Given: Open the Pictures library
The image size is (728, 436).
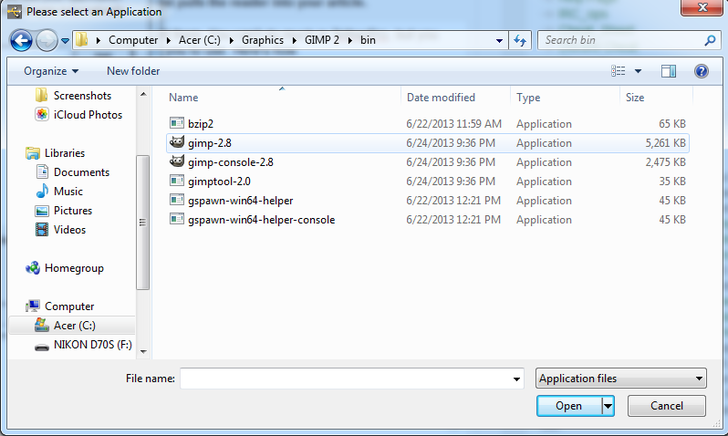Looking at the screenshot, I should pos(64,210).
